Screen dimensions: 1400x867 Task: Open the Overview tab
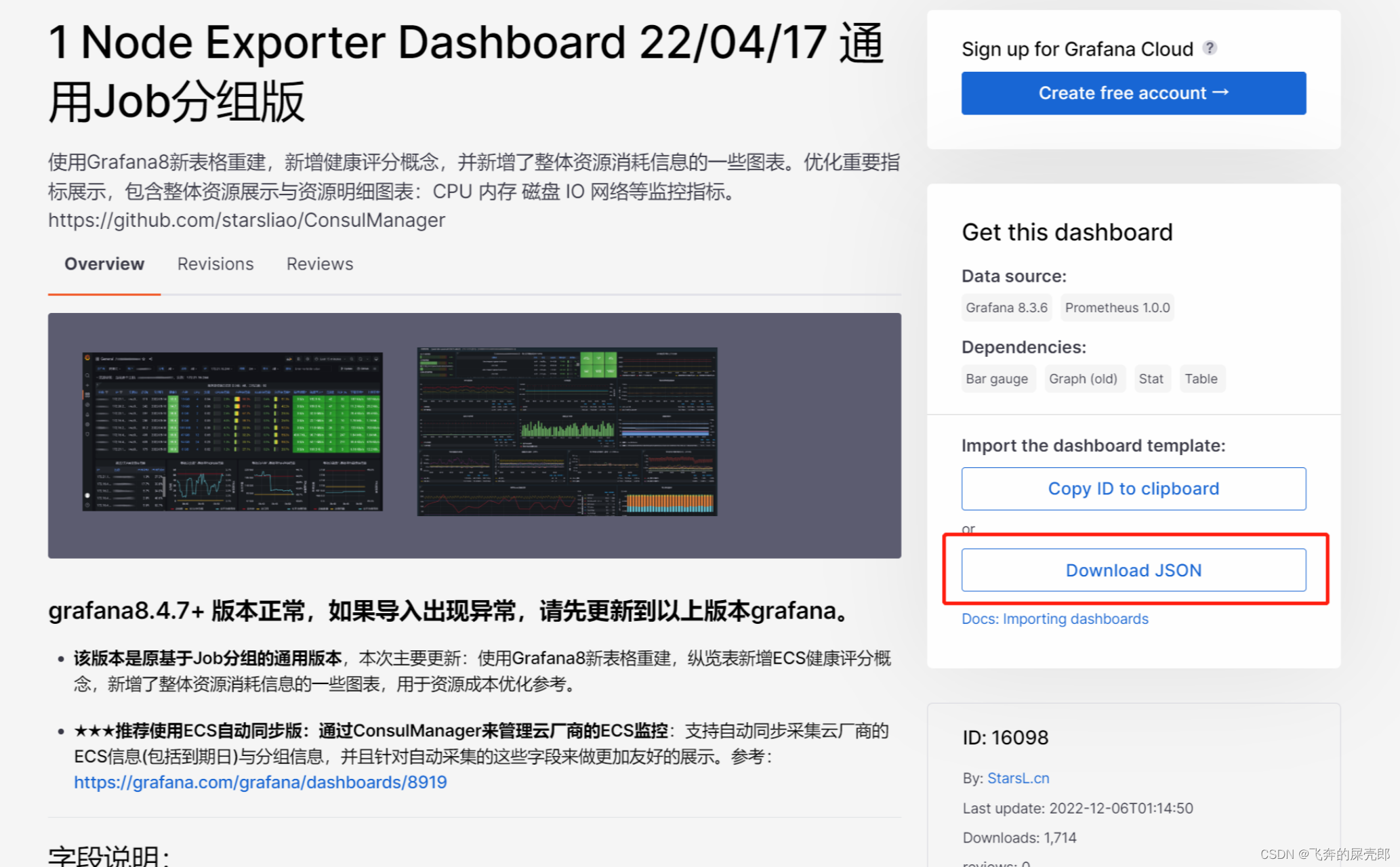[x=104, y=264]
